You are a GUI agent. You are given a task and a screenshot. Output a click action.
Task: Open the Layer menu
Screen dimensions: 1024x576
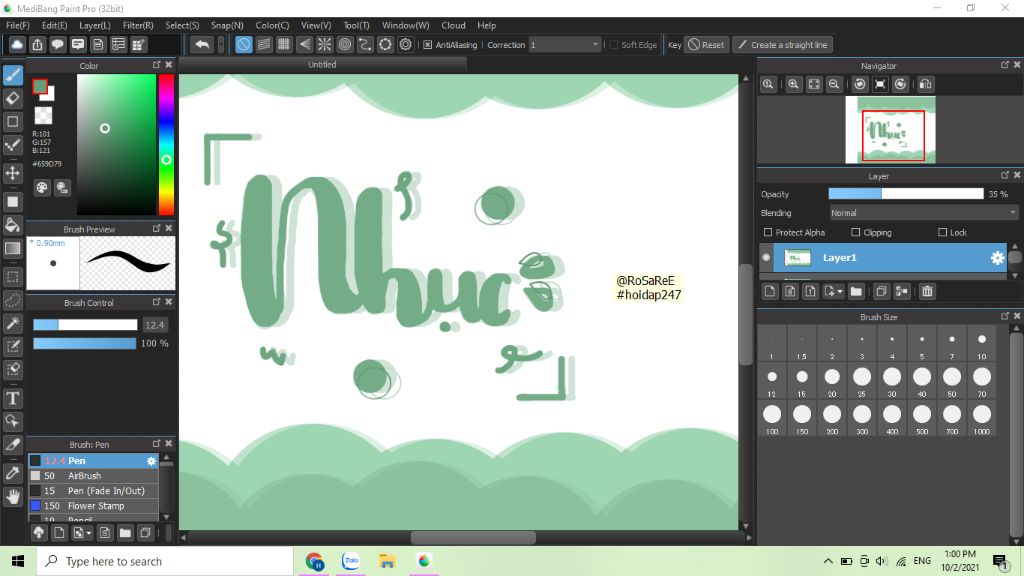[x=95, y=25]
